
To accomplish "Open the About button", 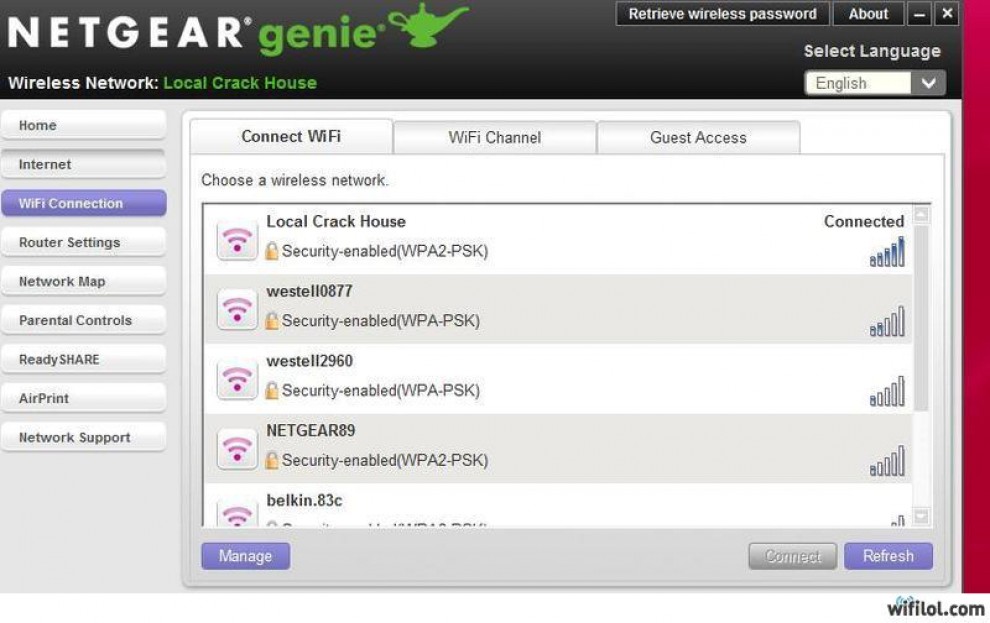I will pyautogui.click(x=868, y=14).
